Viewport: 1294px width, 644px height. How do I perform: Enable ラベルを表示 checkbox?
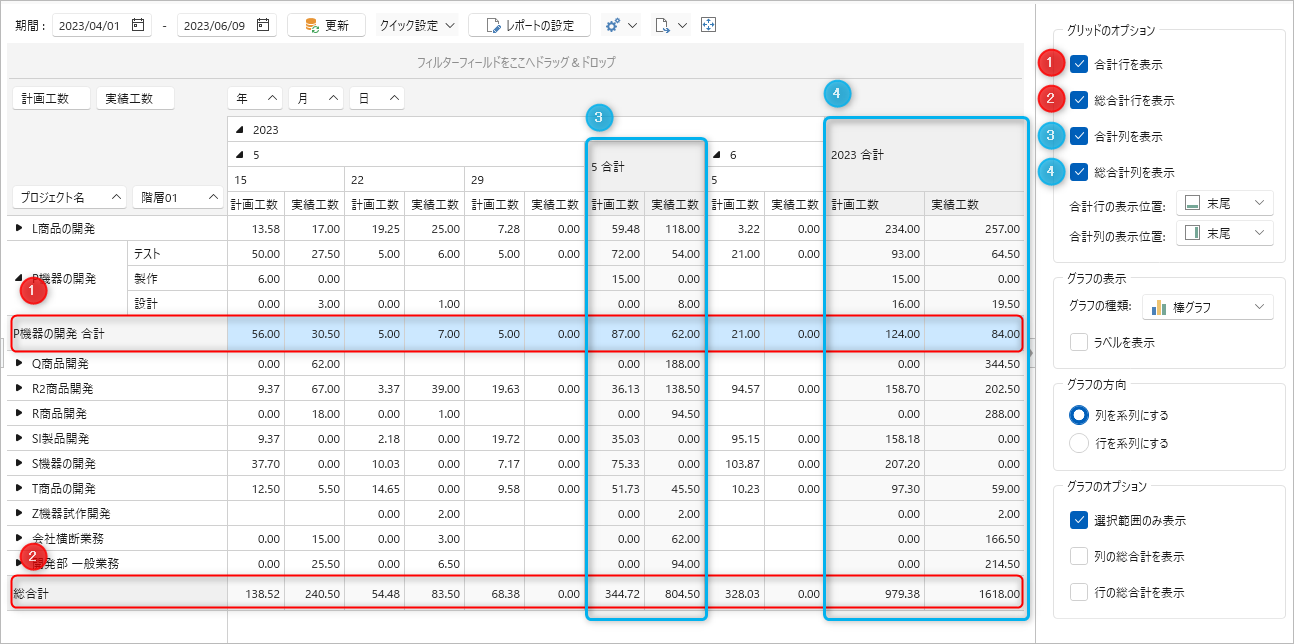coord(1079,343)
